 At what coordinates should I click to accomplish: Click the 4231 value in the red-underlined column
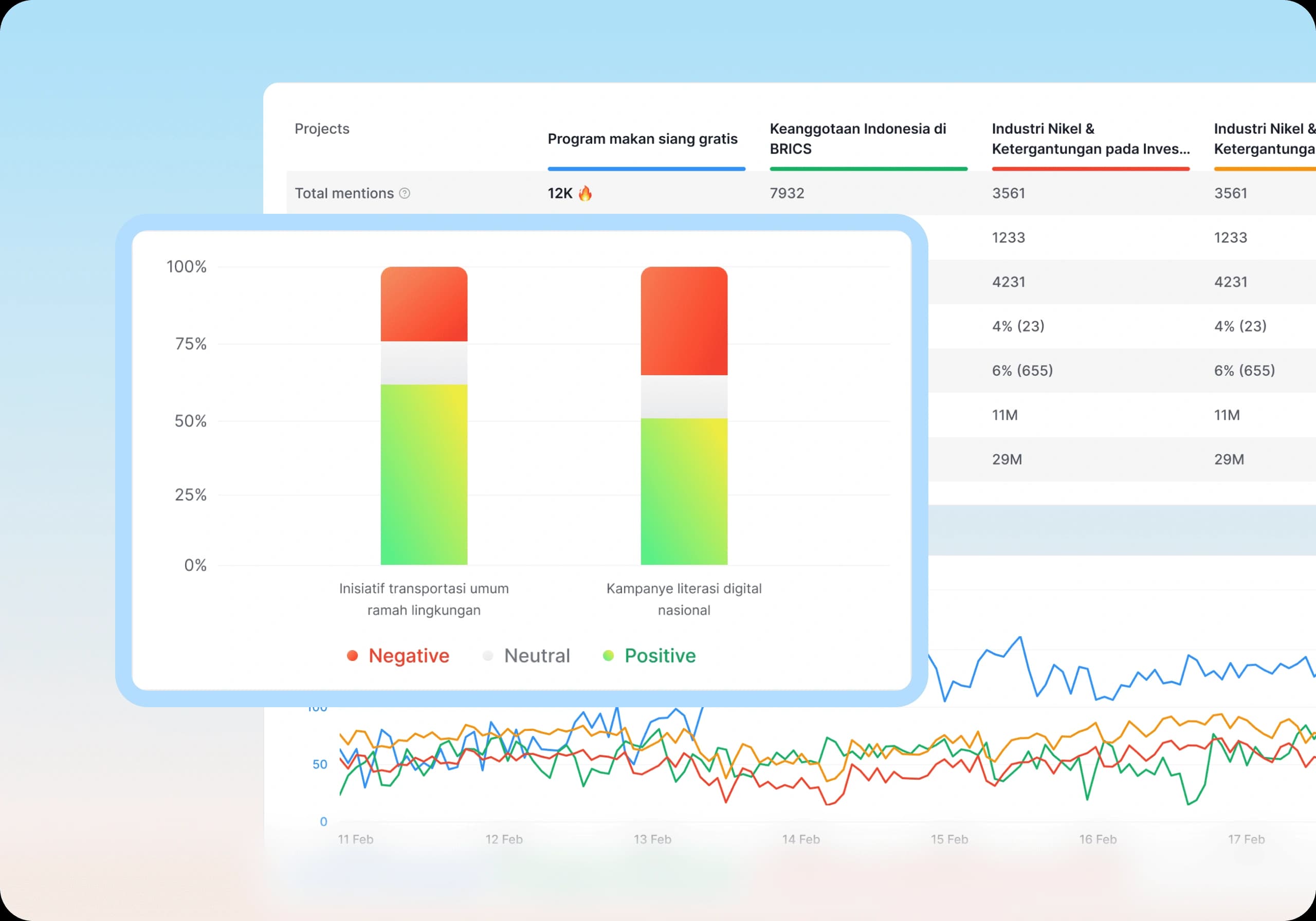[x=1008, y=282]
